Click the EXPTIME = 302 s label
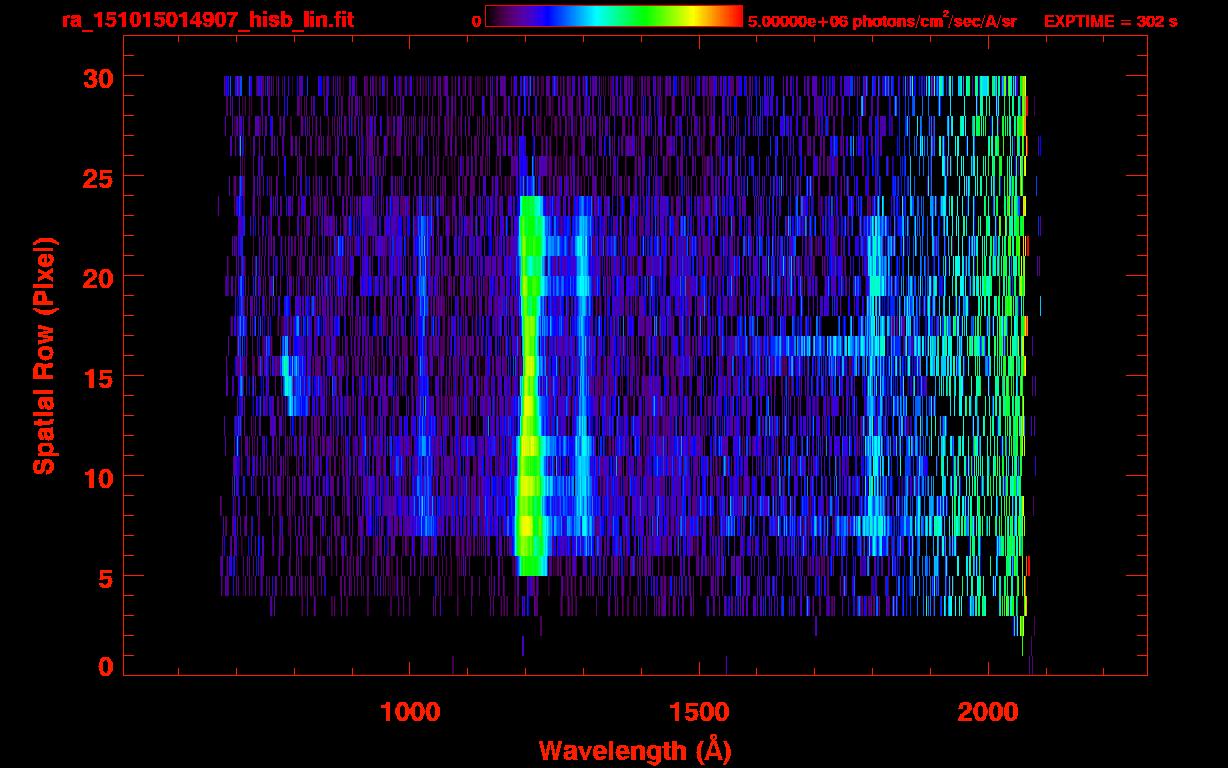The image size is (1228, 768). (x=1110, y=21)
